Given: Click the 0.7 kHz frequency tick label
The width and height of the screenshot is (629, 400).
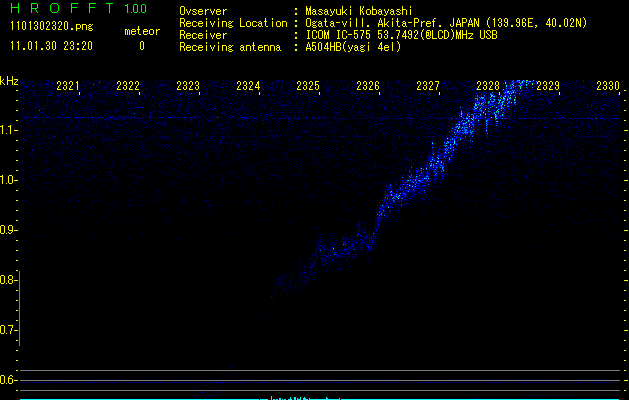Looking at the screenshot, I should click(8, 330).
